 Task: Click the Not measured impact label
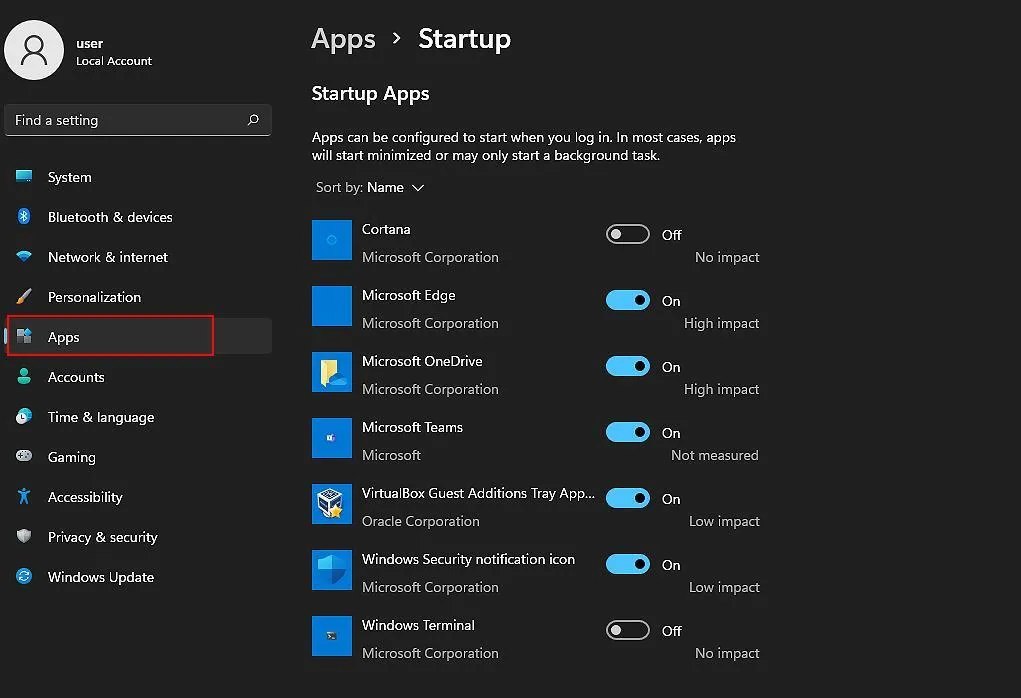point(715,455)
